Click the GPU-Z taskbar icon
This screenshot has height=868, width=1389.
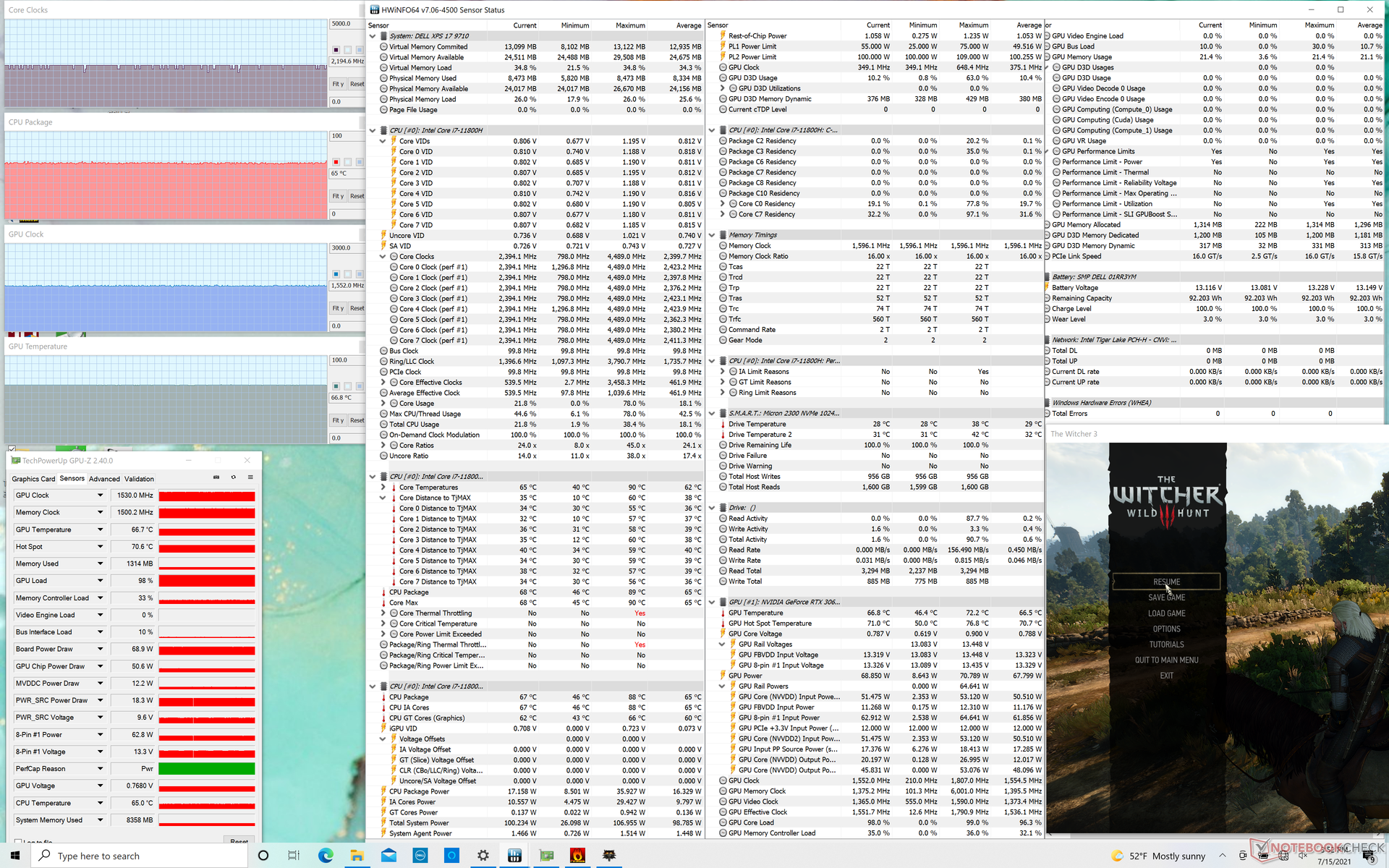tap(546, 856)
